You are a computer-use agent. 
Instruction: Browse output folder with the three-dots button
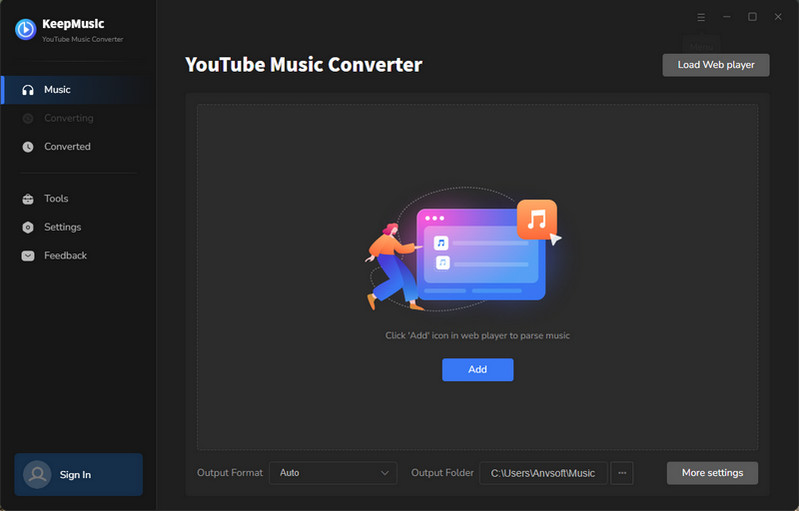(x=622, y=473)
